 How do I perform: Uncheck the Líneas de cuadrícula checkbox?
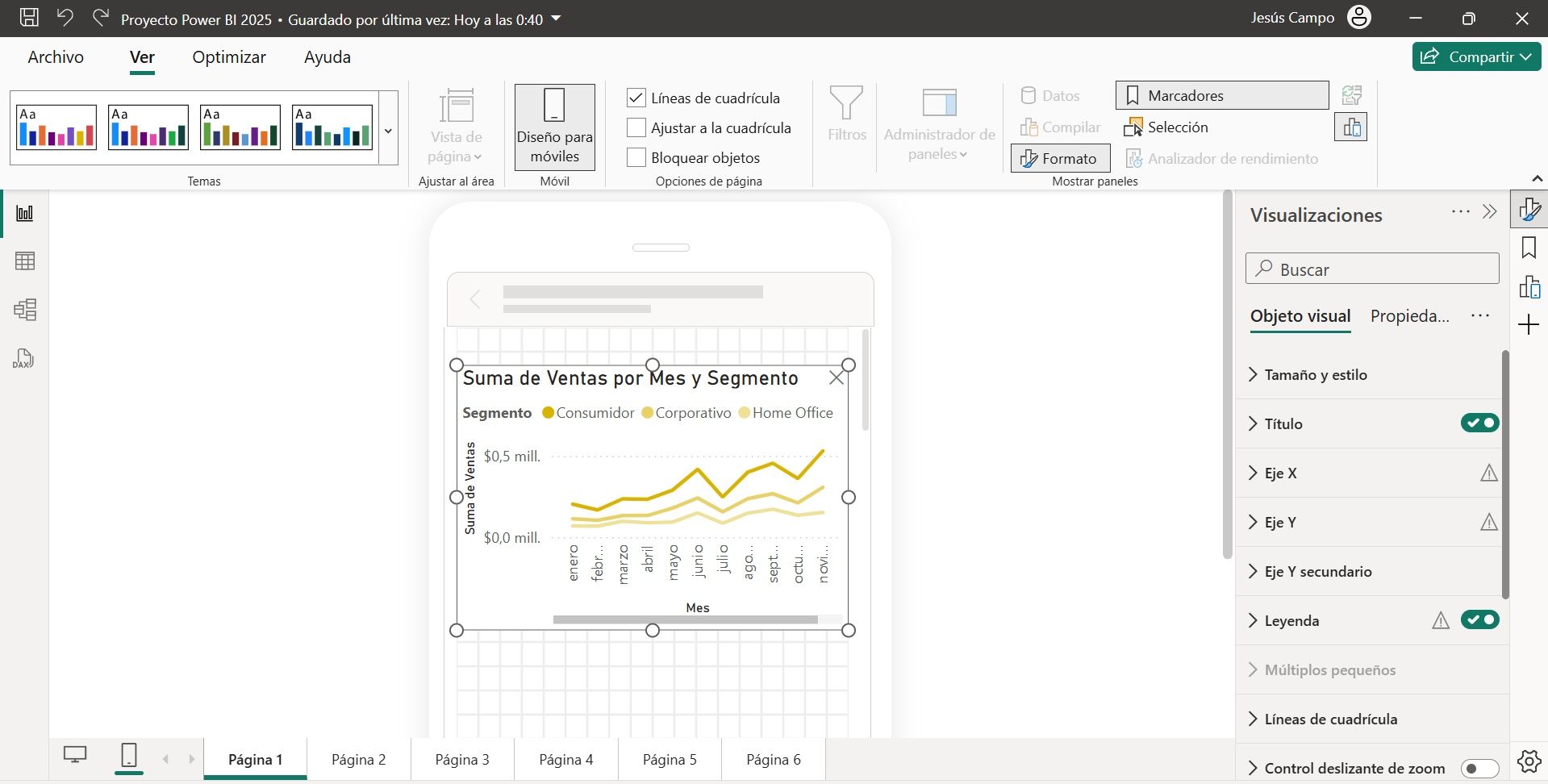tap(636, 98)
